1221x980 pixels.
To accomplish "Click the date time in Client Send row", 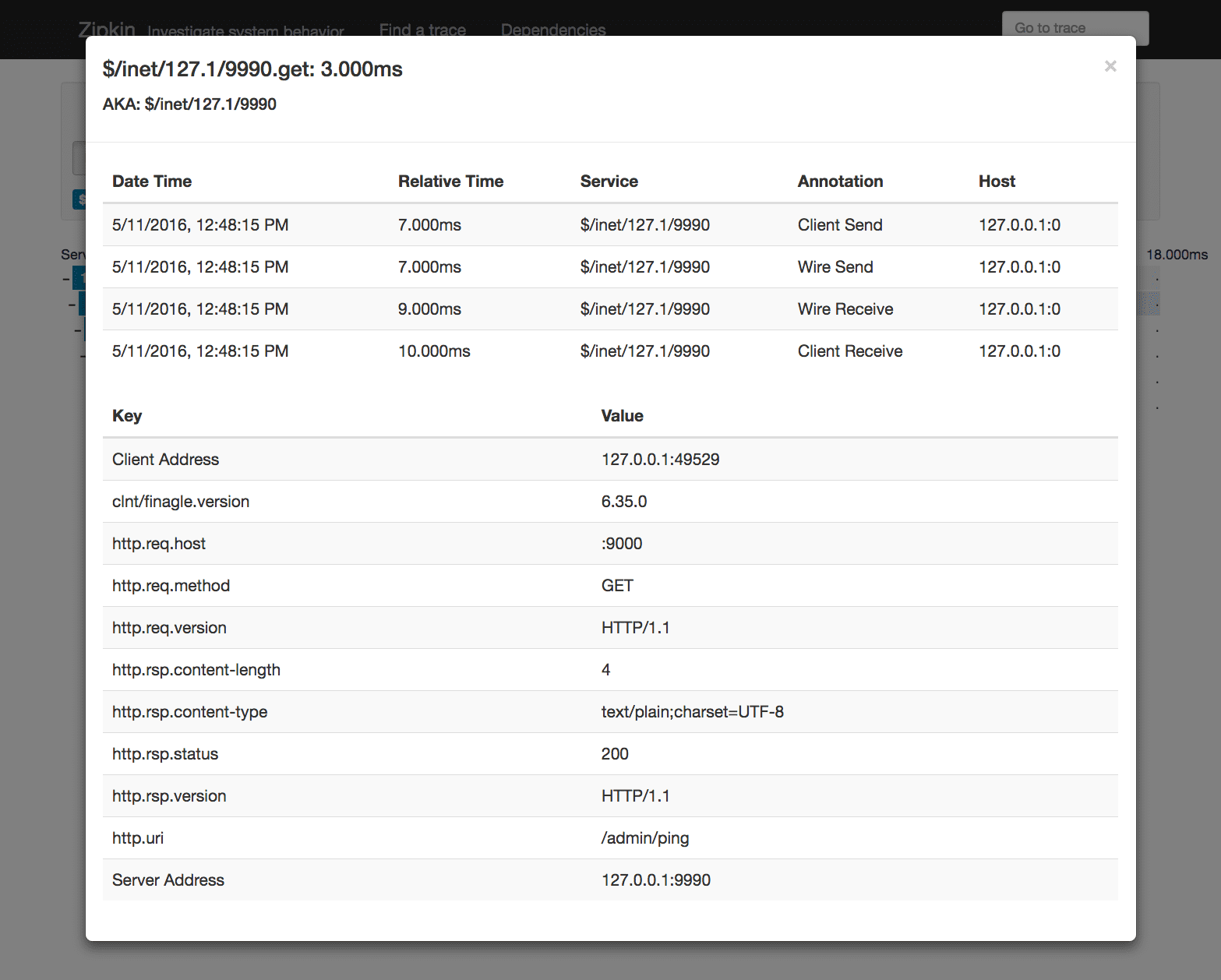I will 200,225.
